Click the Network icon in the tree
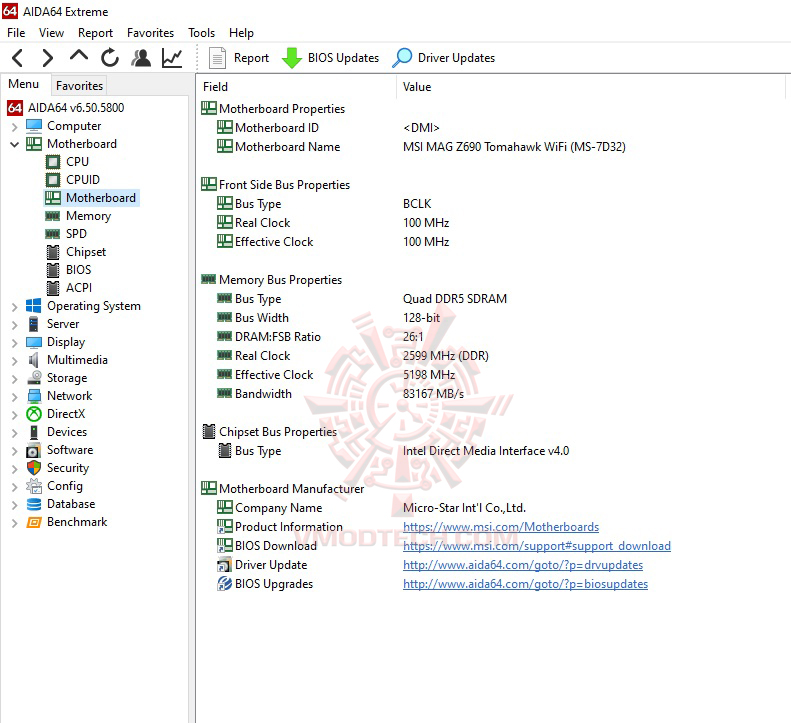Viewport: 791px width, 723px height. (34, 396)
